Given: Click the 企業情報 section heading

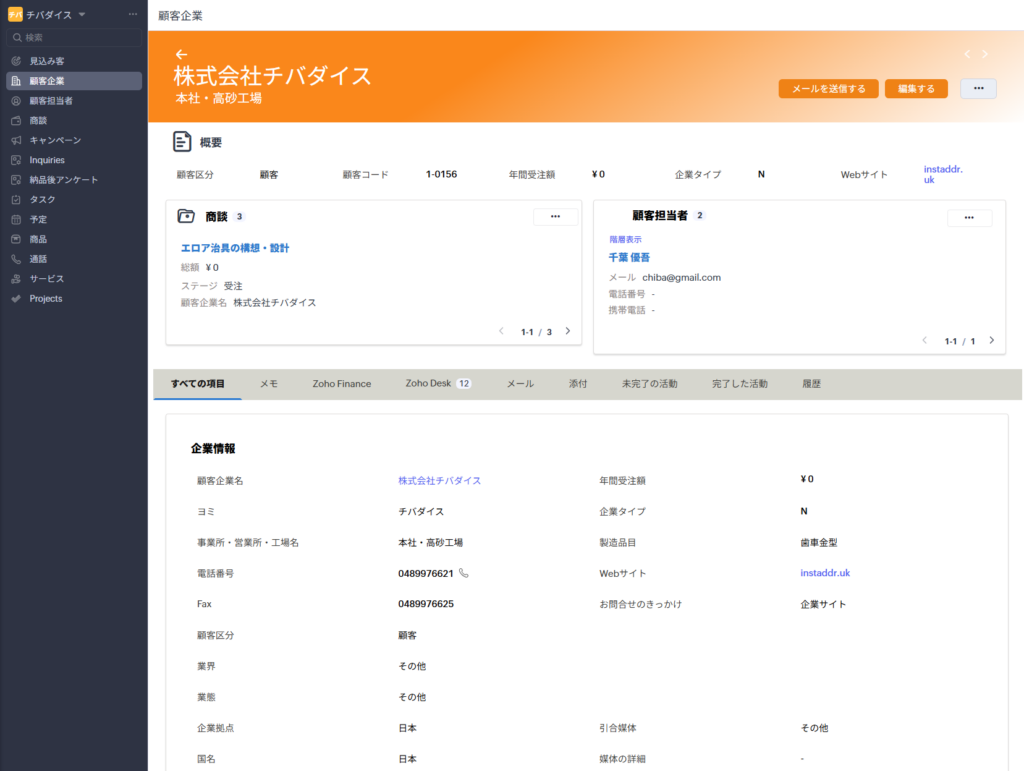Looking at the screenshot, I should point(213,448).
